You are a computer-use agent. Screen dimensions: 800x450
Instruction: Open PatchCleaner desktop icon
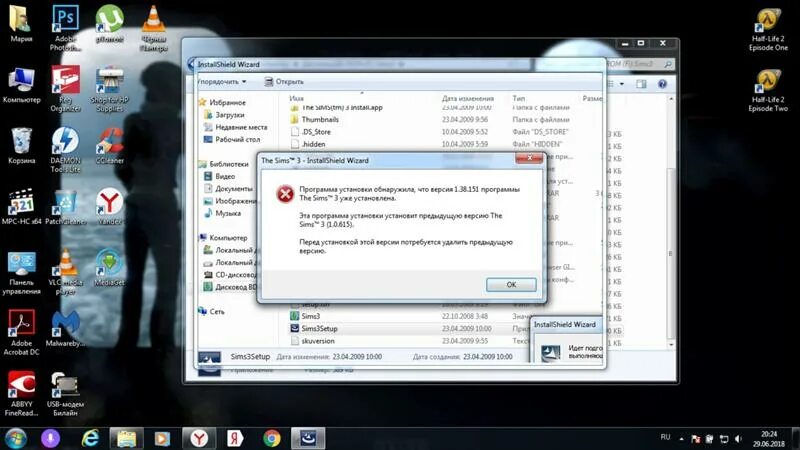click(x=65, y=207)
